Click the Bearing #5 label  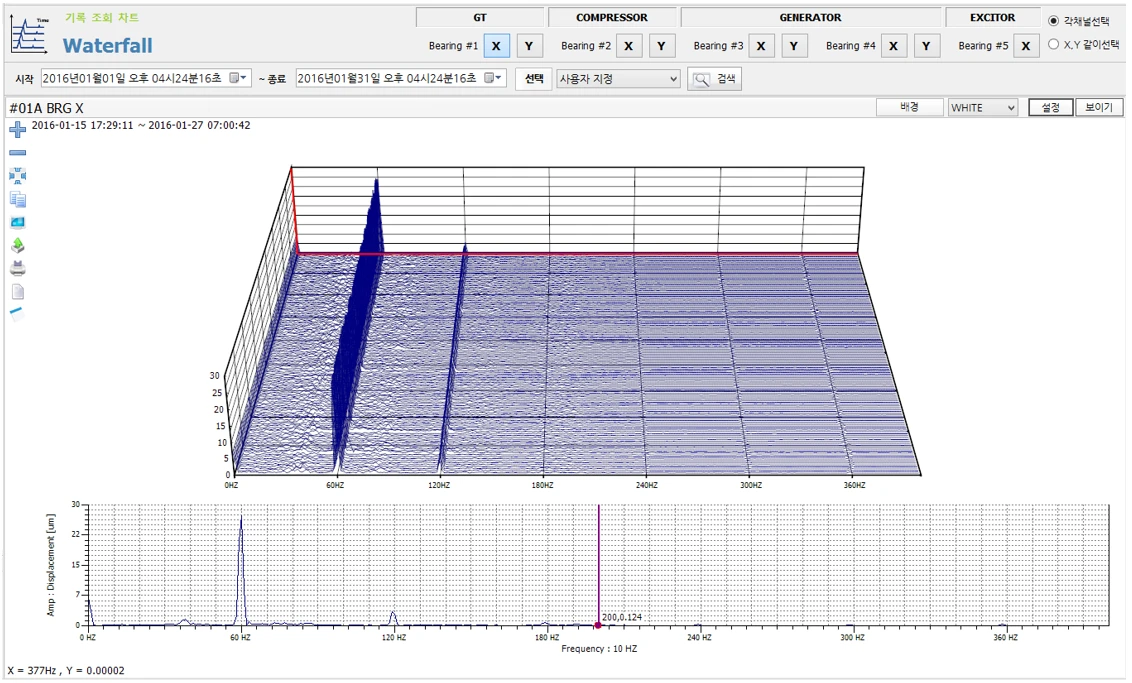point(983,46)
